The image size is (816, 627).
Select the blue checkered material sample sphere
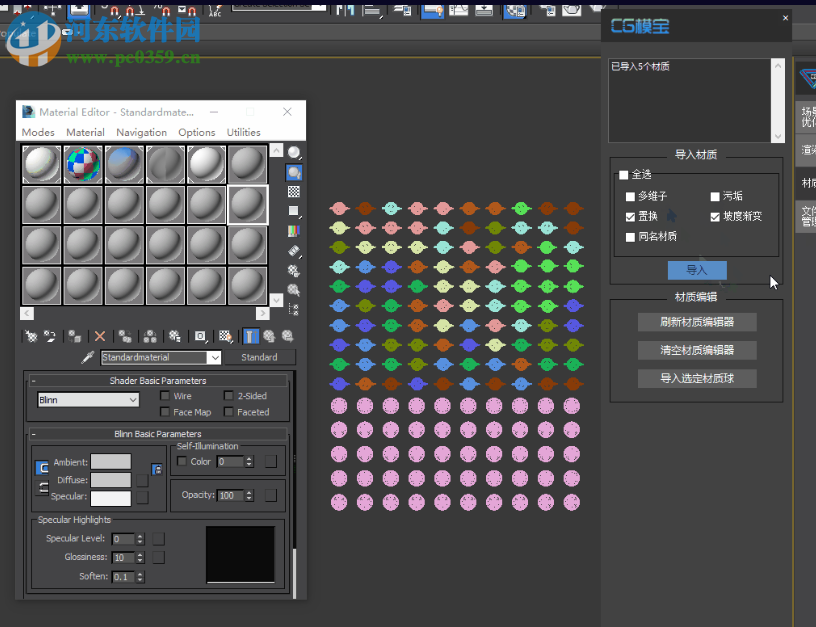(x=83, y=164)
